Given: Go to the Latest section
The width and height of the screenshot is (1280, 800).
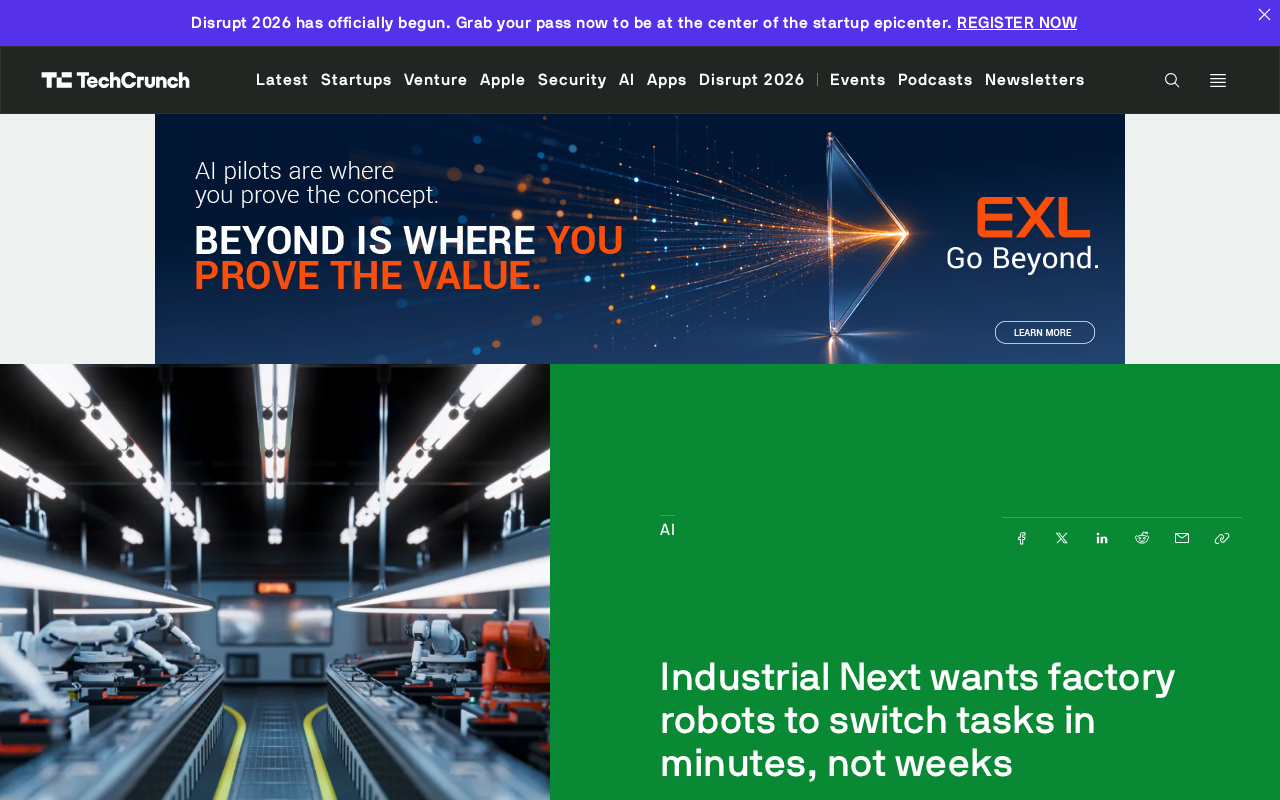Looking at the screenshot, I should [x=282, y=80].
